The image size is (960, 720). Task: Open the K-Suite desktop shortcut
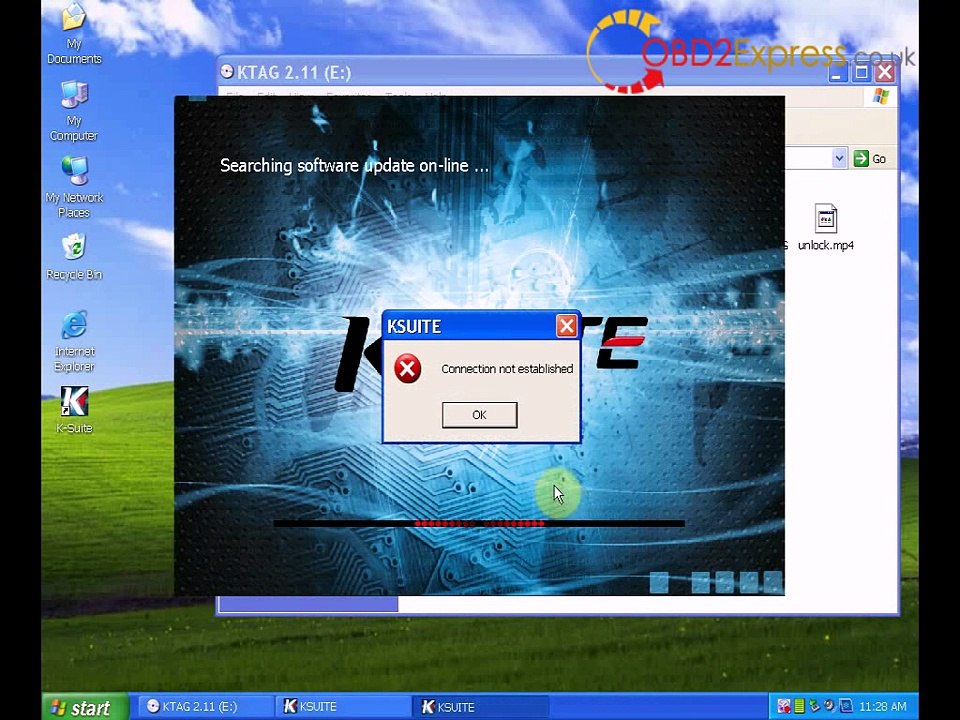click(x=74, y=410)
